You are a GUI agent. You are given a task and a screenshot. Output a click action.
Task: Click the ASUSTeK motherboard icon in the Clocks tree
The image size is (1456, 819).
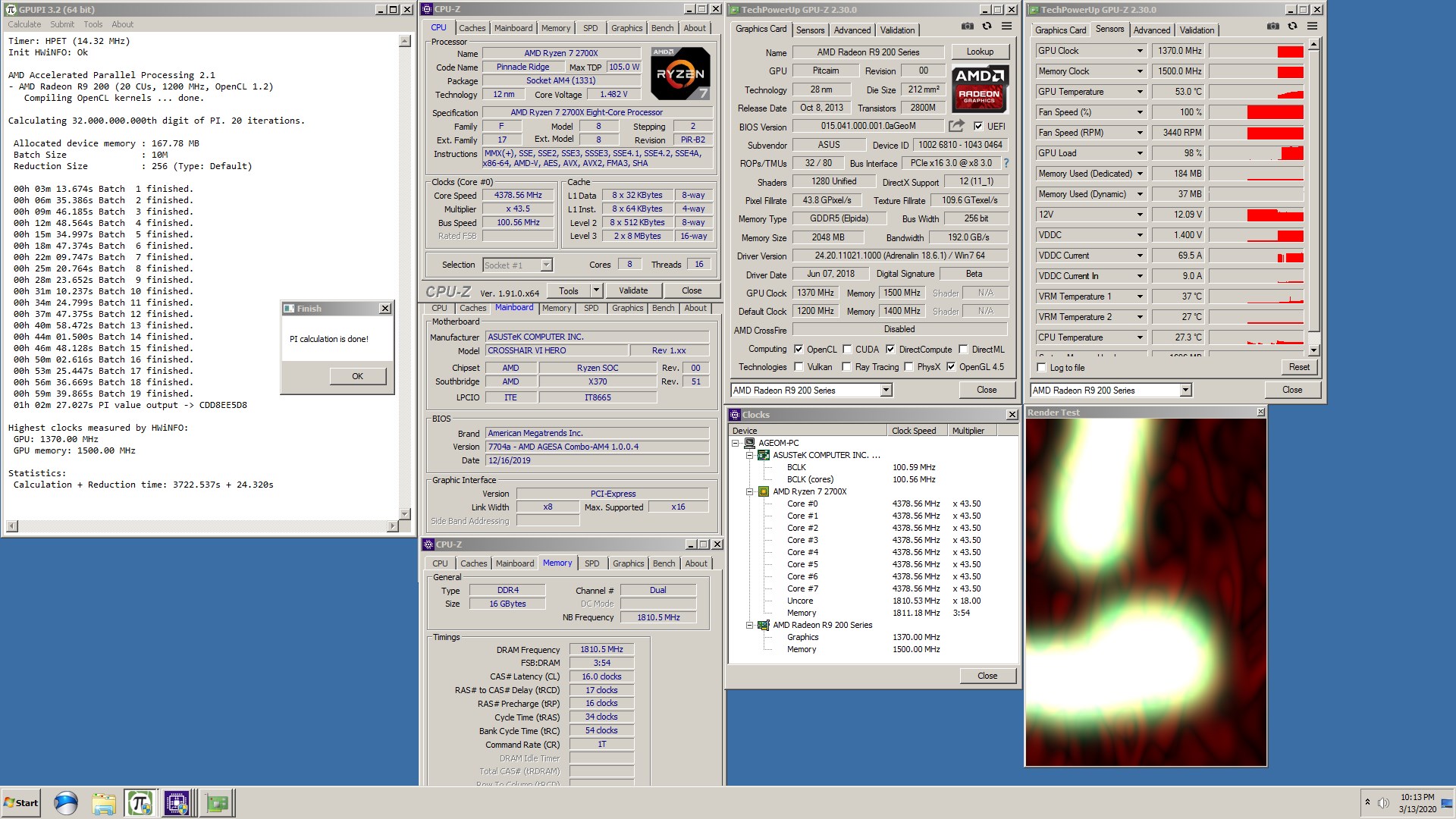tap(764, 455)
